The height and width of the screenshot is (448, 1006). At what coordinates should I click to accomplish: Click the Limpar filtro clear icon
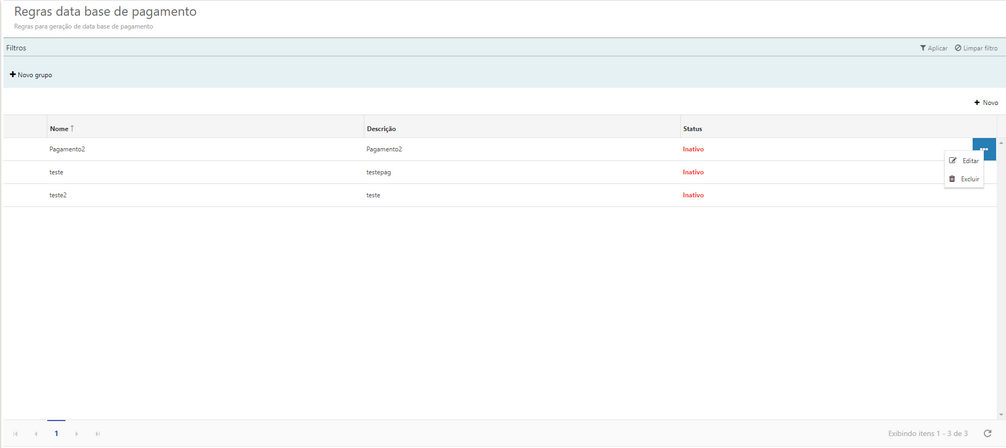(958, 48)
